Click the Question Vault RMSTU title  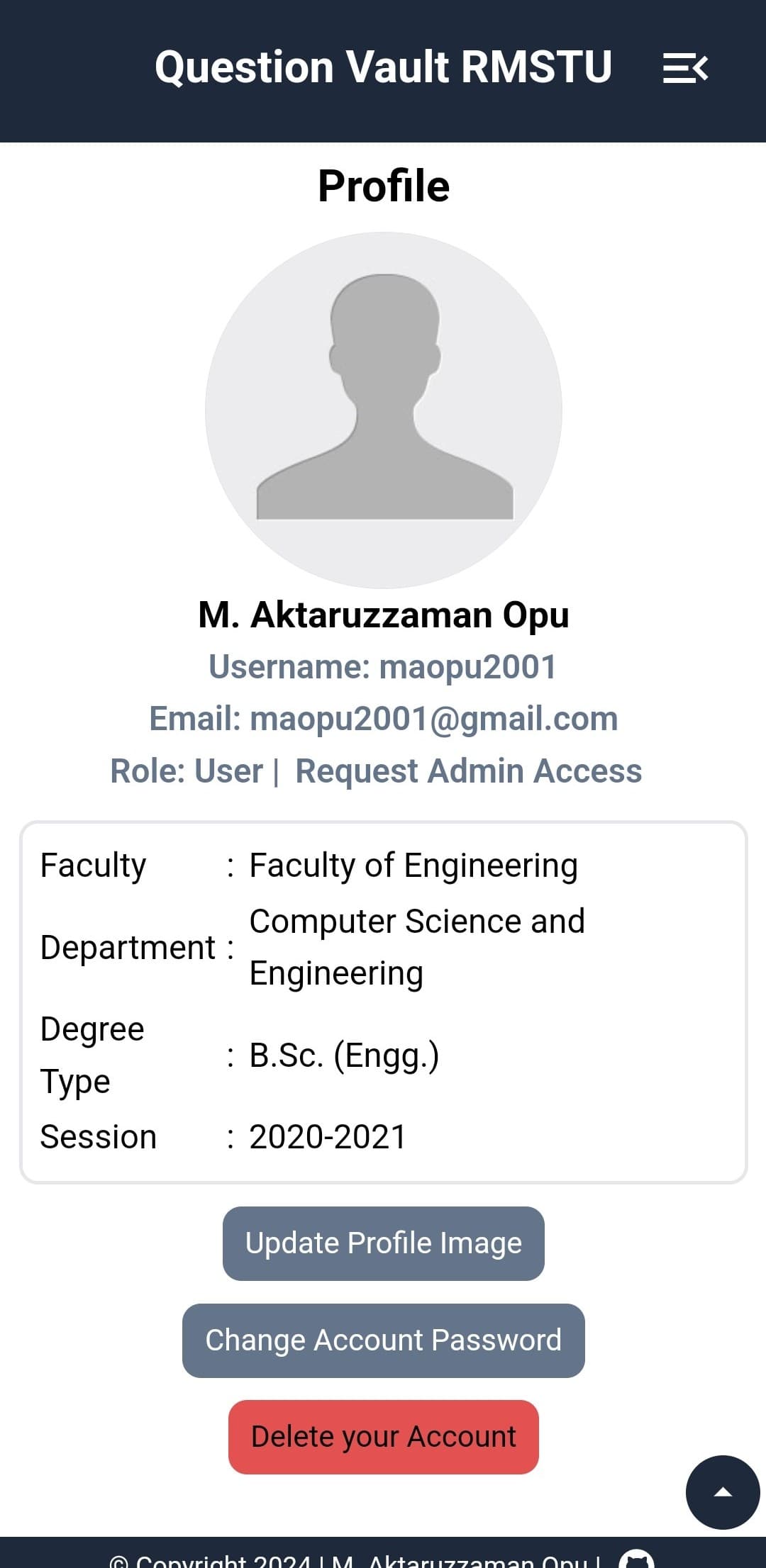pos(383,67)
